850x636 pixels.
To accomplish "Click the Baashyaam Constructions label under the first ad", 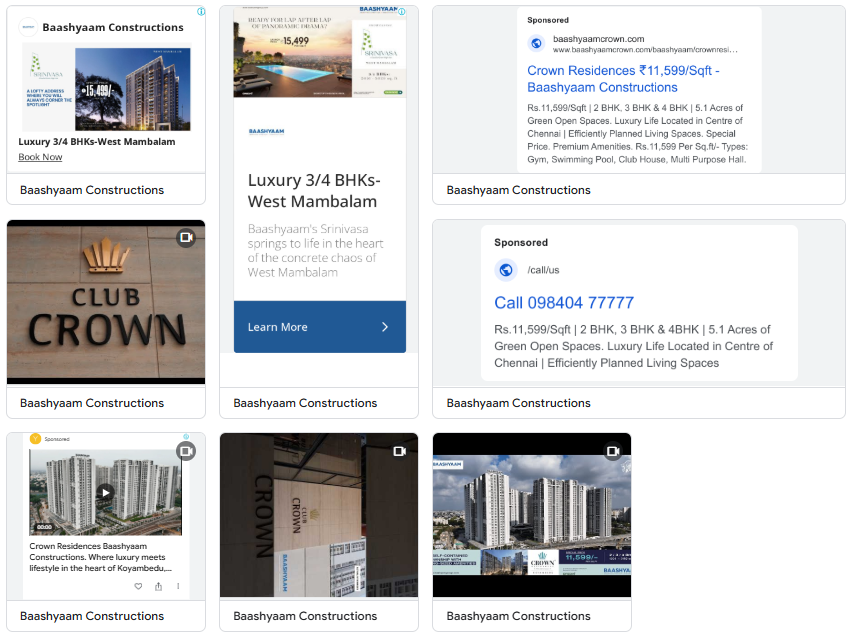I will pos(92,190).
